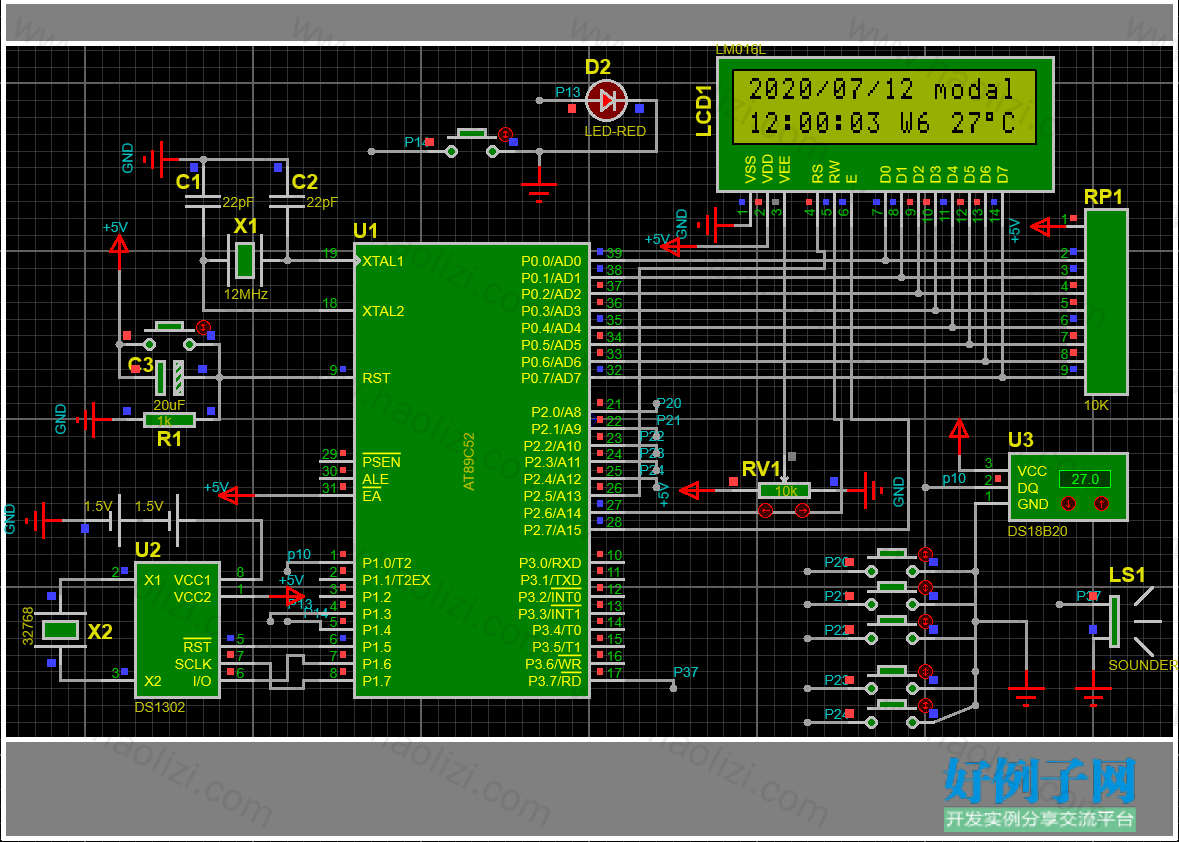This screenshot has width=1179, height=842.
Task: Click the DS18B20 part name label
Action: [x=1038, y=531]
